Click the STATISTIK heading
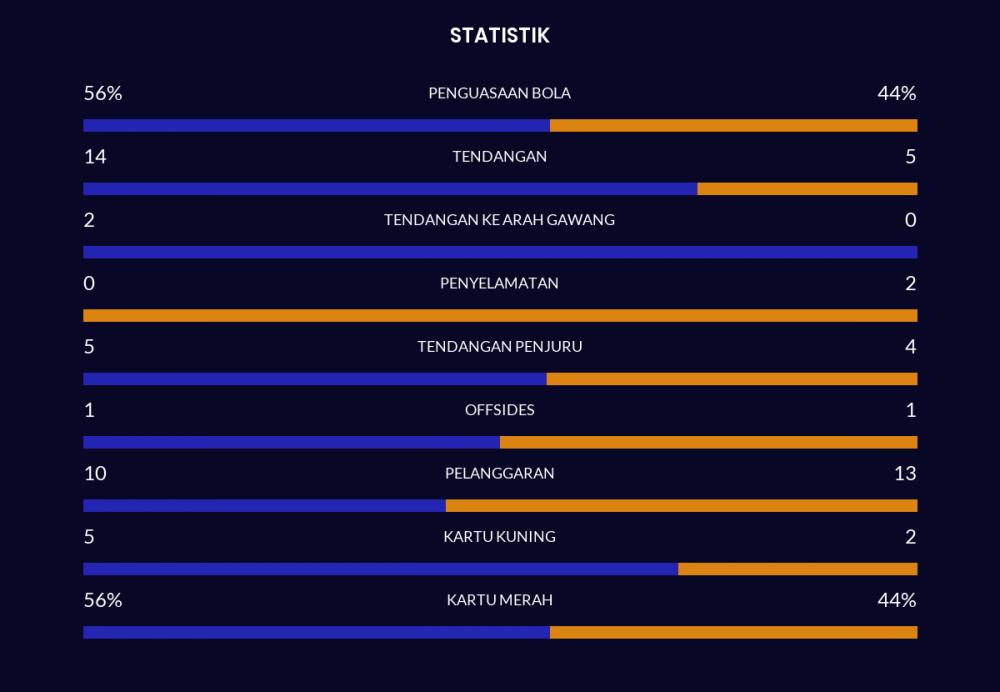1000x692 pixels. pyautogui.click(x=499, y=36)
